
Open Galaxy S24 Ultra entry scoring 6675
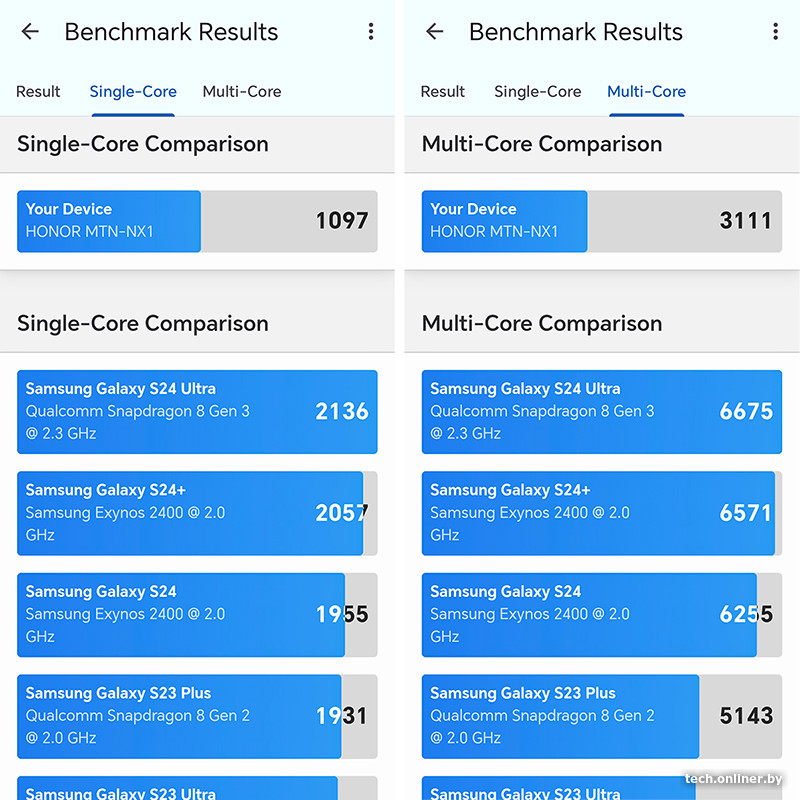pos(601,411)
